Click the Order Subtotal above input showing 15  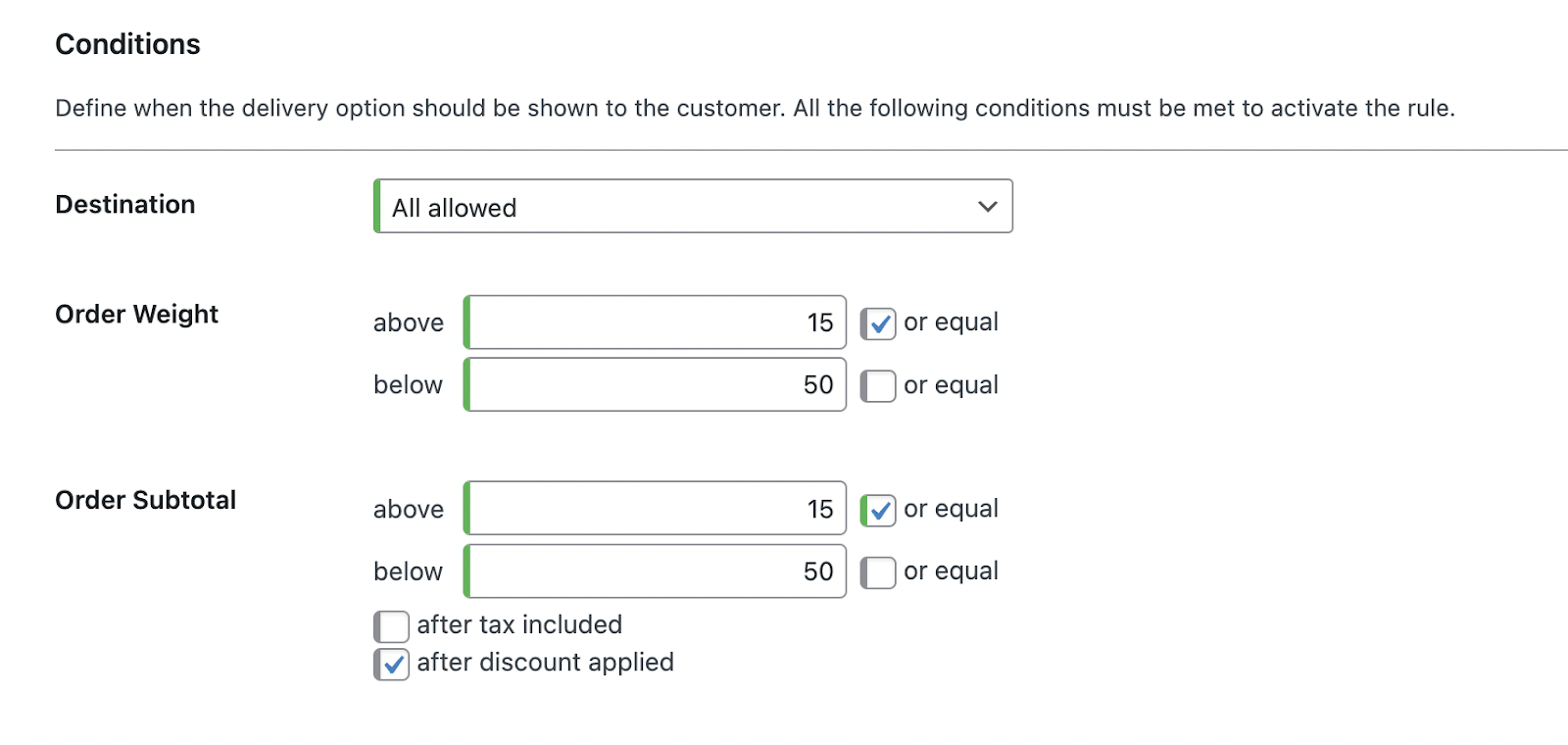point(654,508)
